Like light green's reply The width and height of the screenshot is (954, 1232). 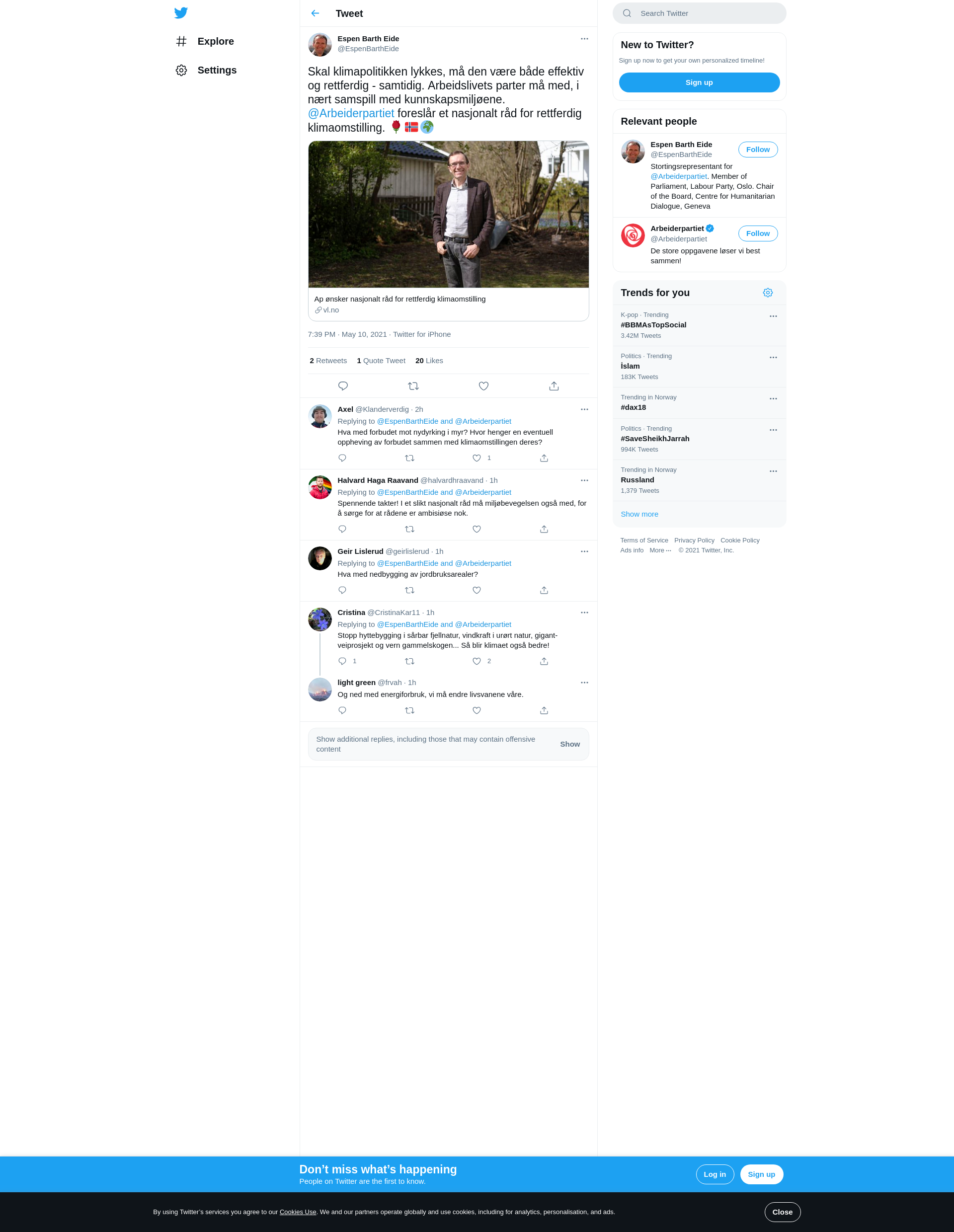click(477, 710)
